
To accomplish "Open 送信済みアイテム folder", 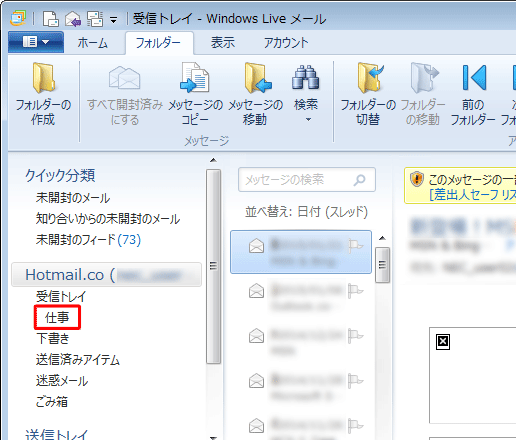I will tap(78, 360).
